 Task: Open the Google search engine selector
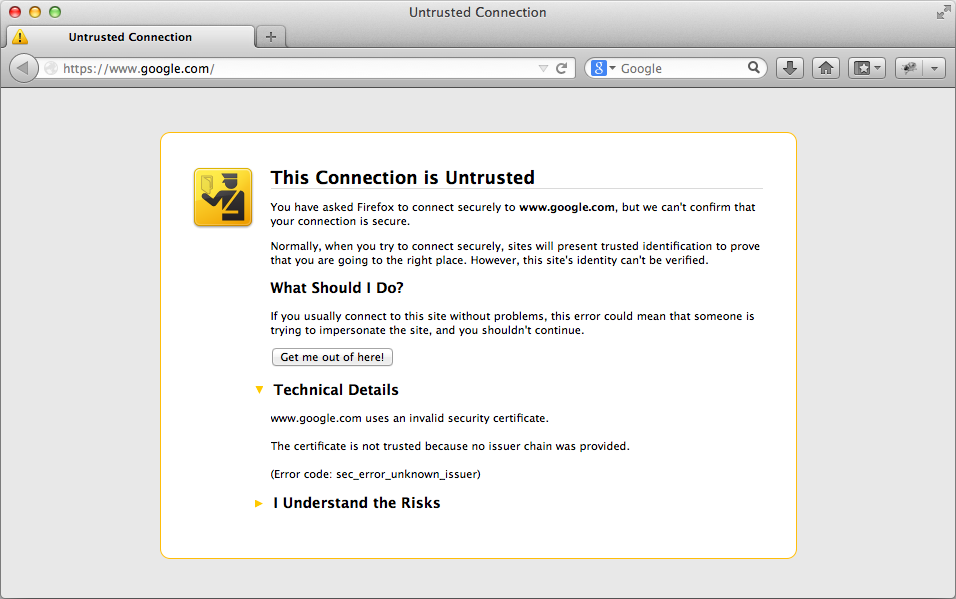click(604, 68)
